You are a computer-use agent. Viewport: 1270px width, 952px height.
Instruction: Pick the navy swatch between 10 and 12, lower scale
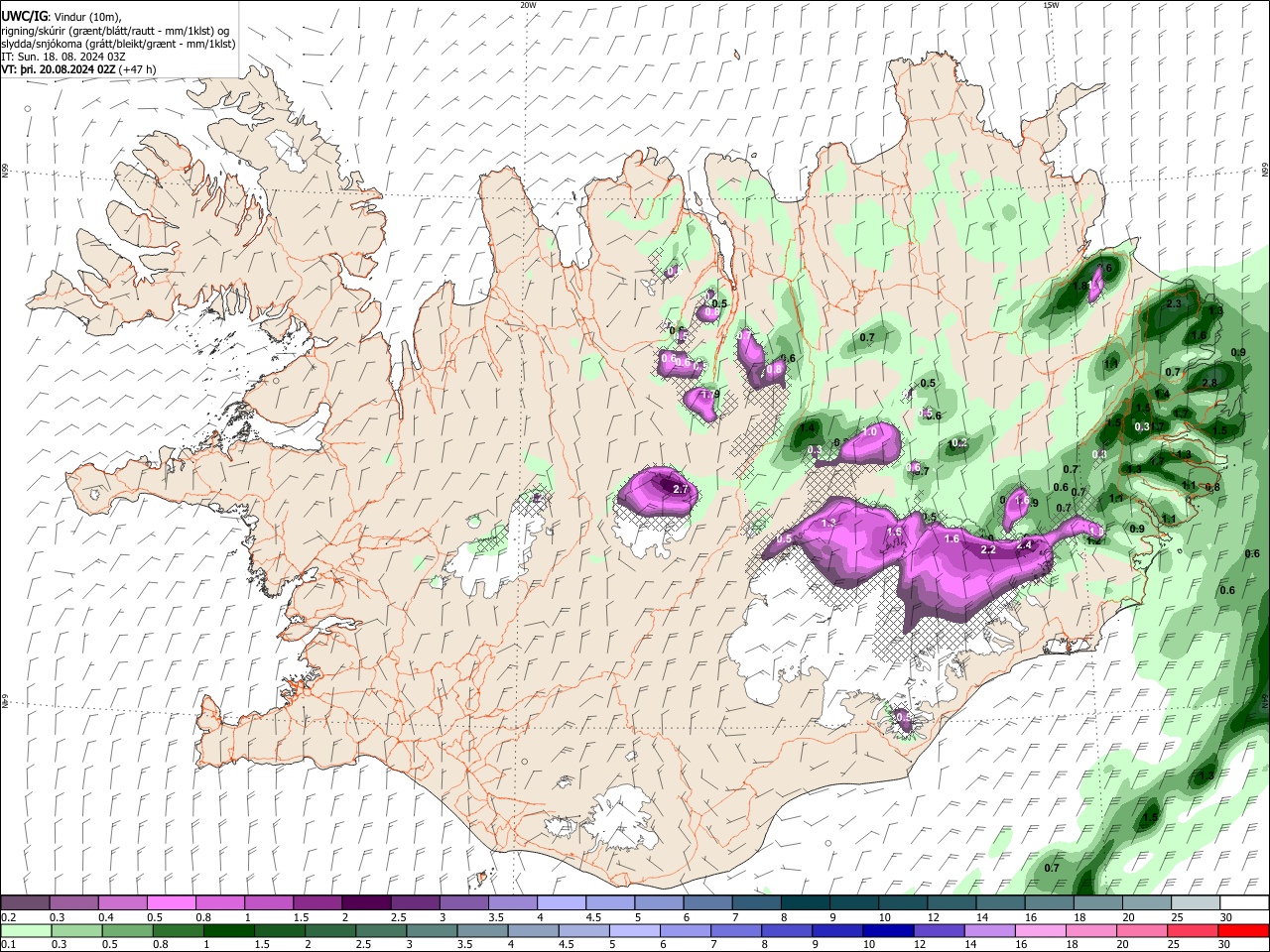pyautogui.click(x=886, y=930)
